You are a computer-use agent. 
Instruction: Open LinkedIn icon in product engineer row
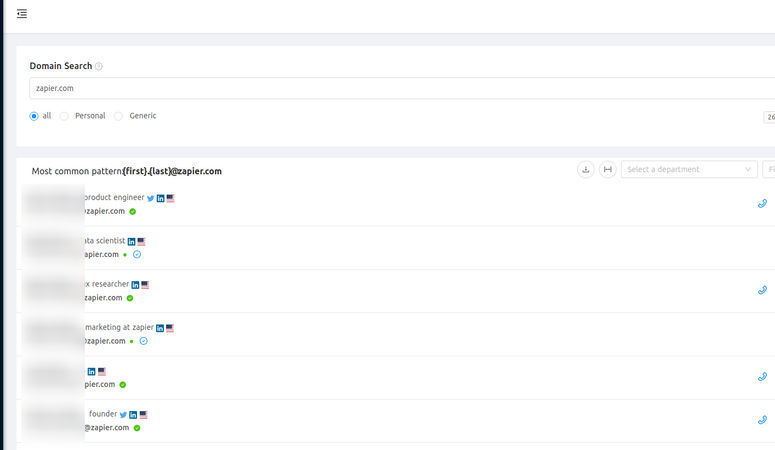point(161,198)
